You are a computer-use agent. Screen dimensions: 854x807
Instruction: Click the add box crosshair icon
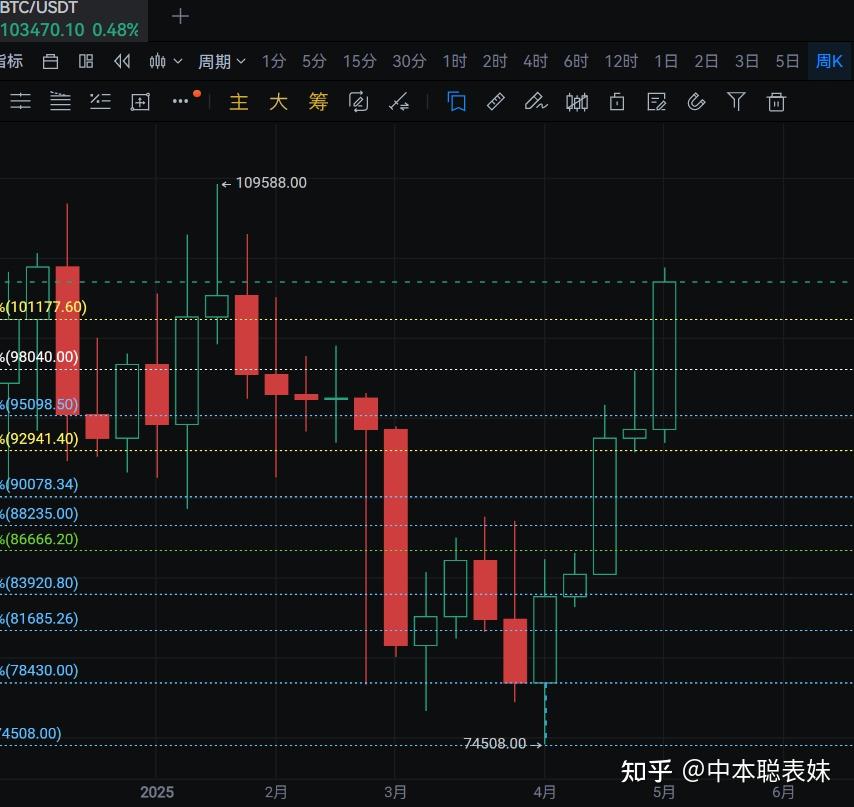point(140,102)
